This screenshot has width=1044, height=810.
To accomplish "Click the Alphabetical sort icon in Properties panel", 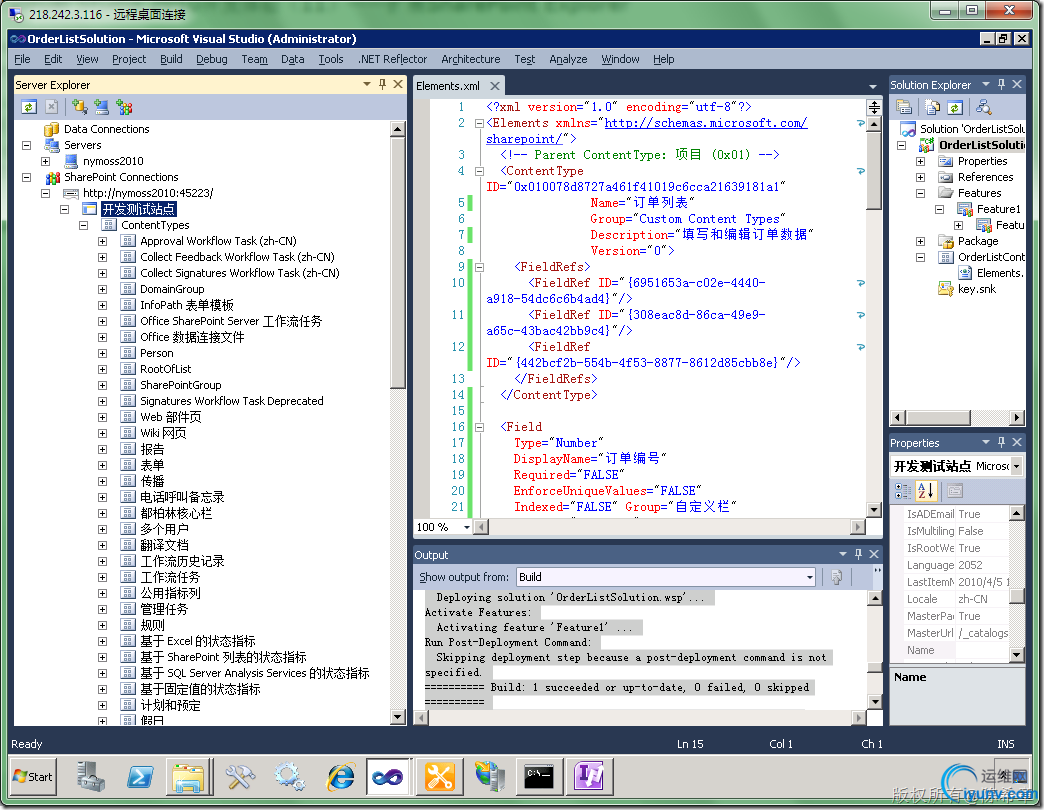I will pos(926,491).
